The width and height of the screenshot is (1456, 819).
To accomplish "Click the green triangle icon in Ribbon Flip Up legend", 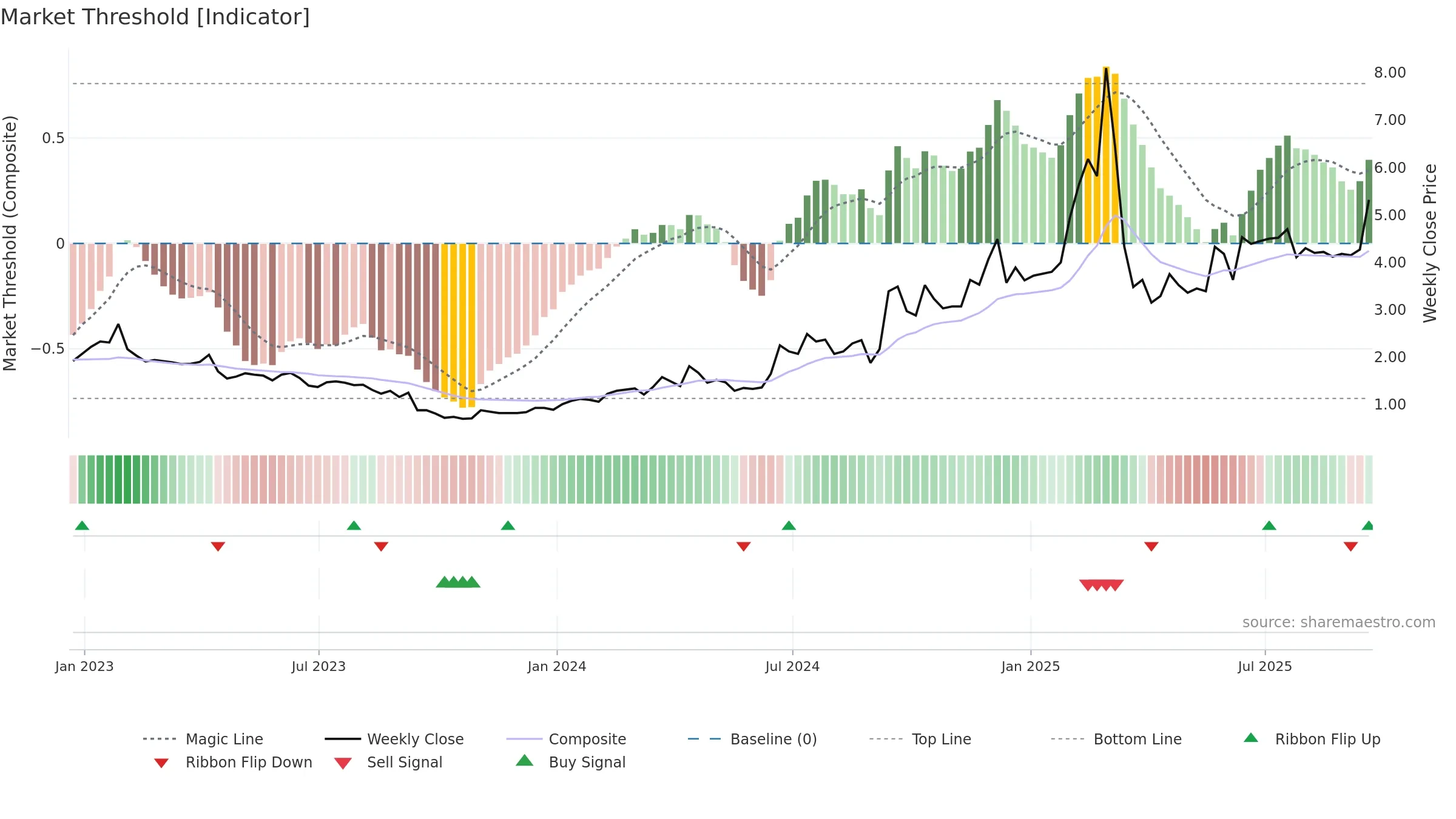I will coord(1251,738).
